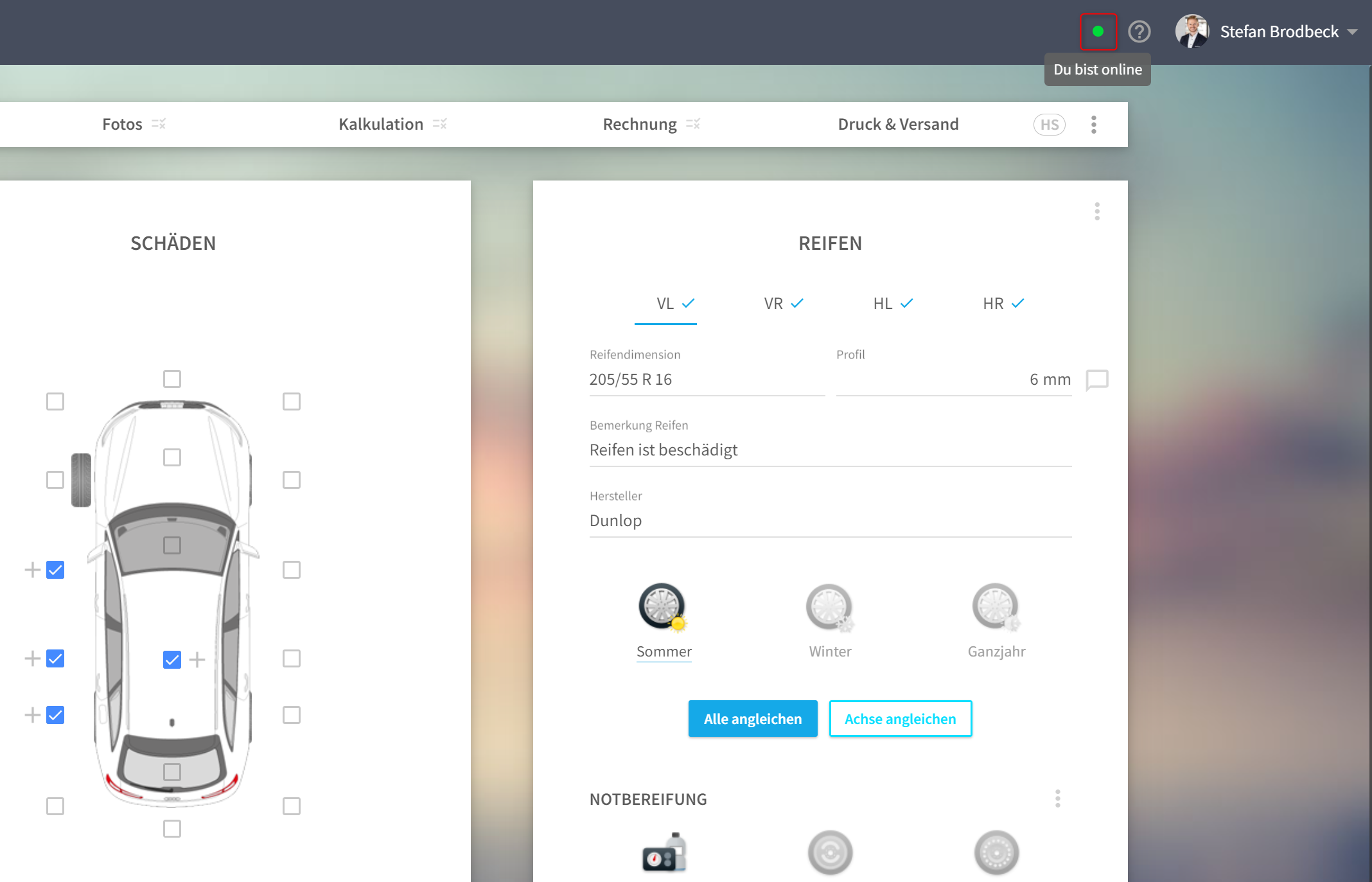Open the three-dot menu of the Reifen card
Image resolution: width=1372 pixels, height=882 pixels.
coord(1097,211)
